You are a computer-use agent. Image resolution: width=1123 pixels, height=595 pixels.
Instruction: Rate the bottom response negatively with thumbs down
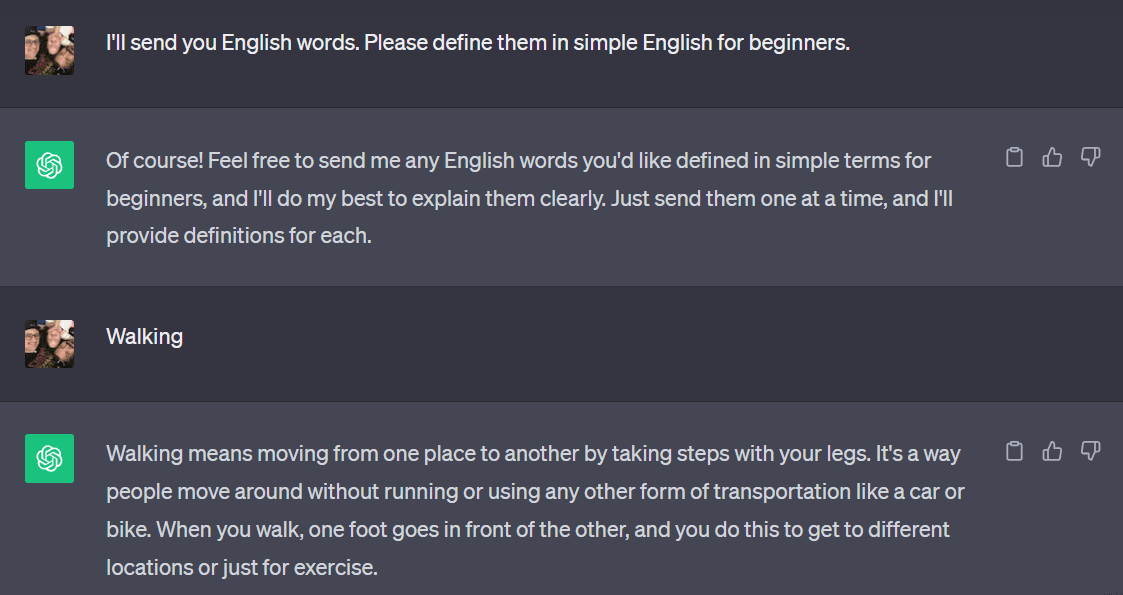pos(1090,451)
